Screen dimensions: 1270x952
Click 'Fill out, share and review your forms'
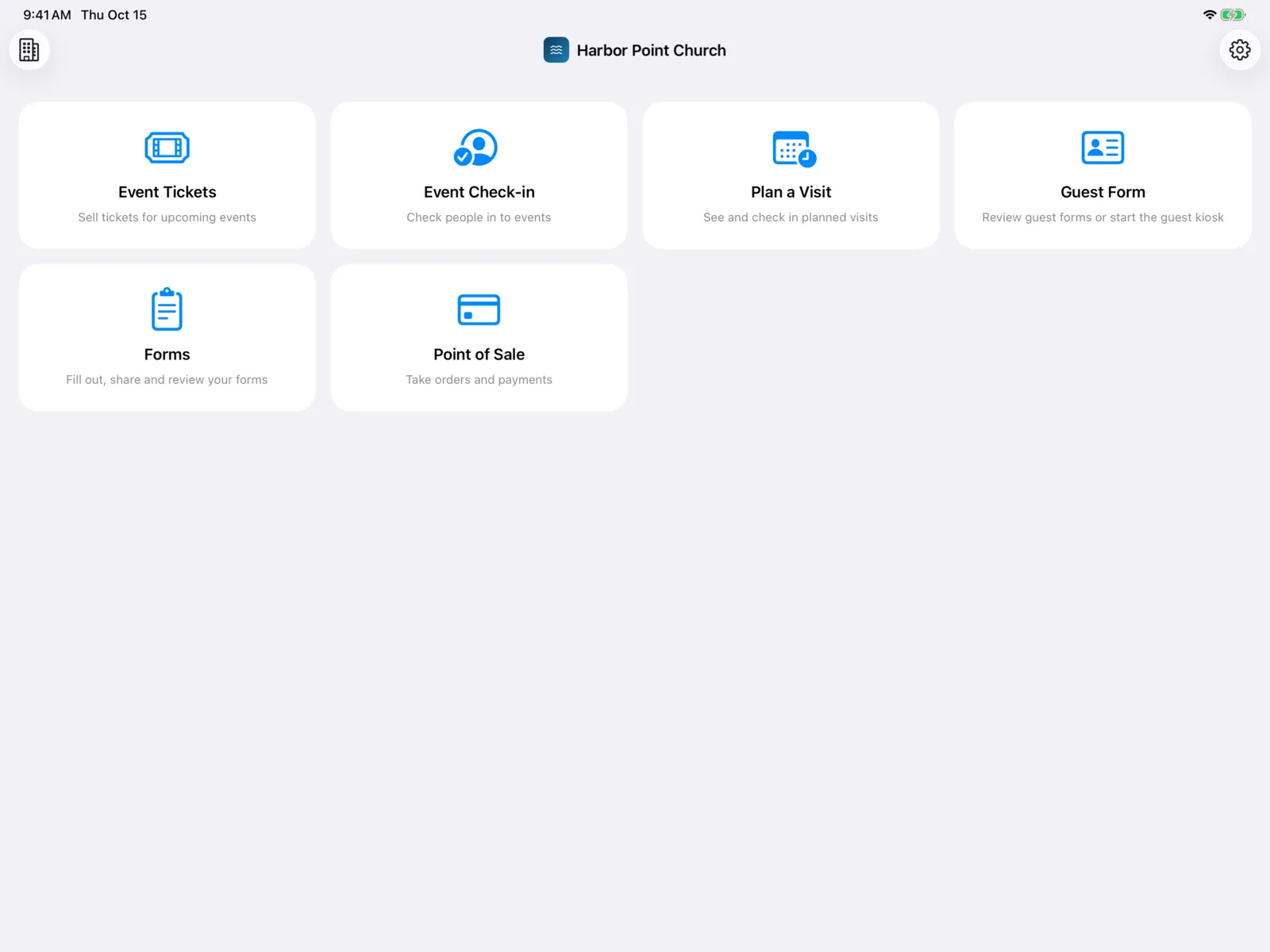point(167,380)
